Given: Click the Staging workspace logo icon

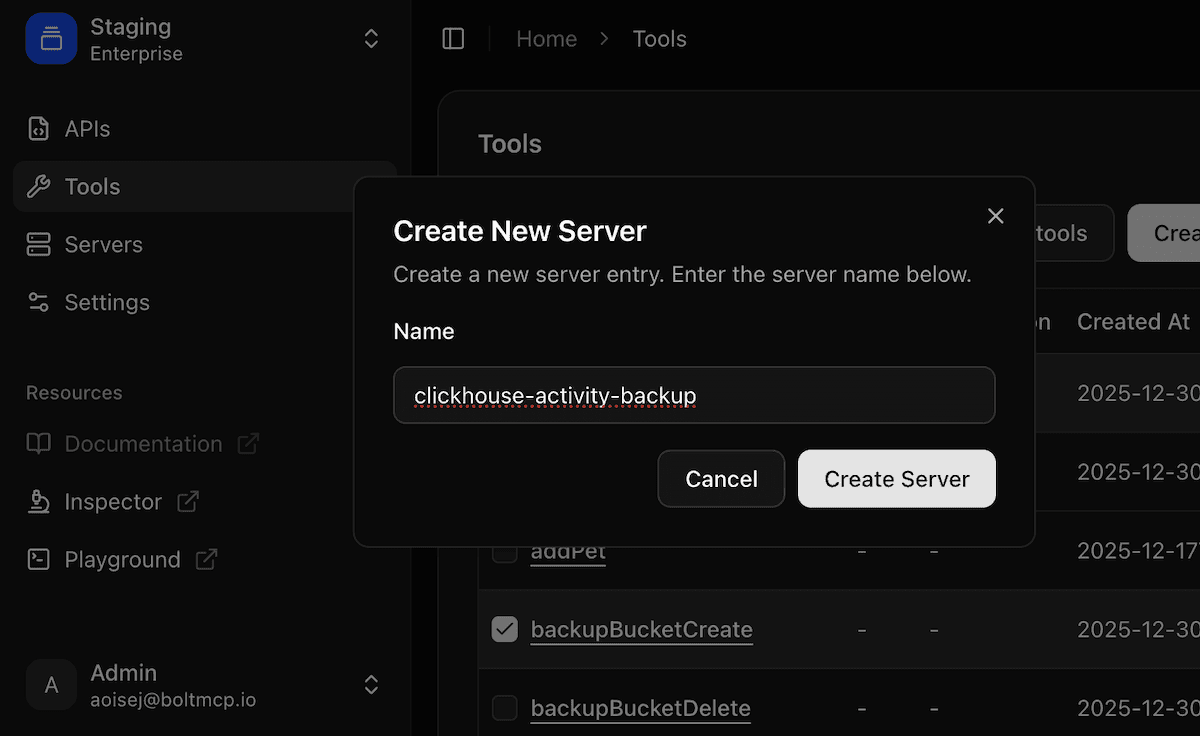Looking at the screenshot, I should 51,39.
